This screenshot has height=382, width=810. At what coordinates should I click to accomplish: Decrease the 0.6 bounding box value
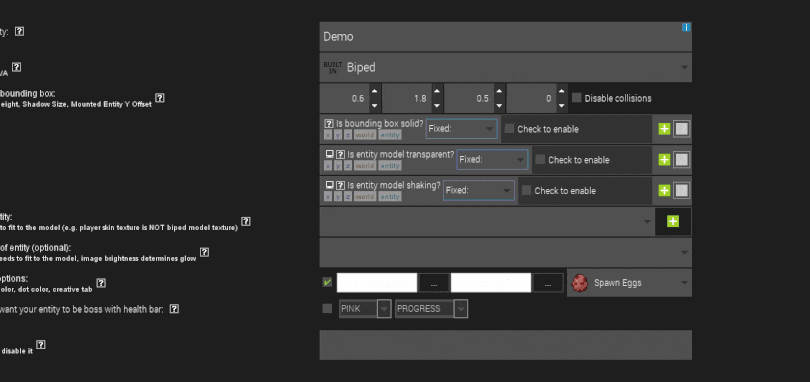(x=375, y=105)
